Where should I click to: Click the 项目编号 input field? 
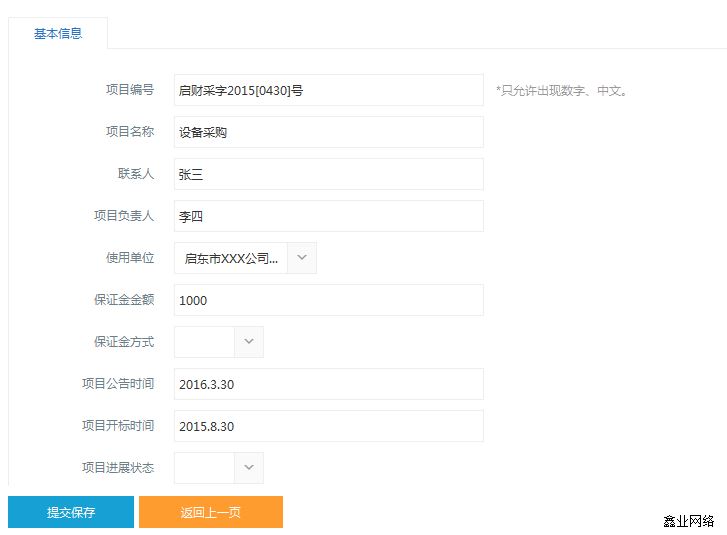point(328,90)
